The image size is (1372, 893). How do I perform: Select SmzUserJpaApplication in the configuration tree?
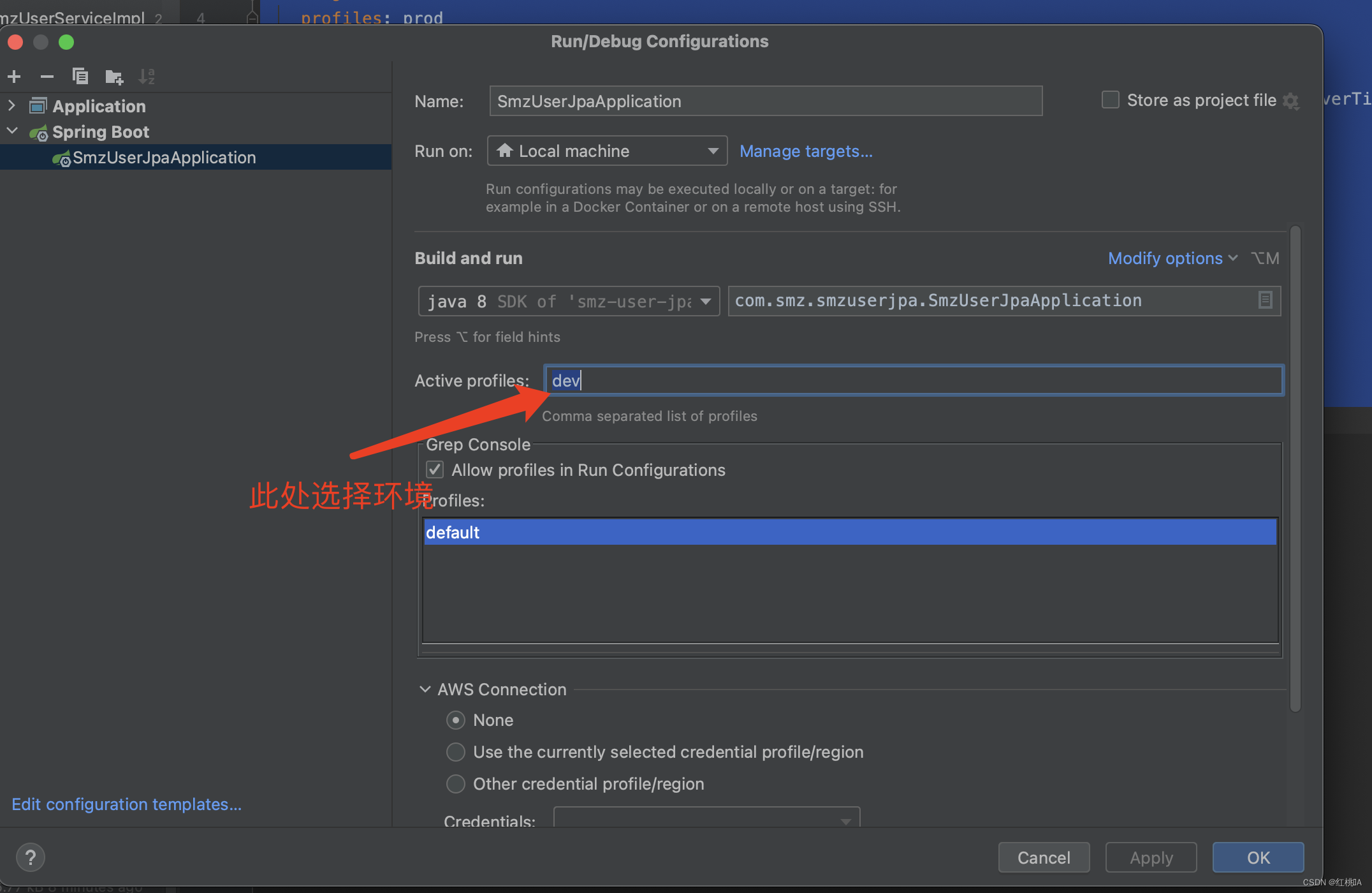tap(163, 157)
